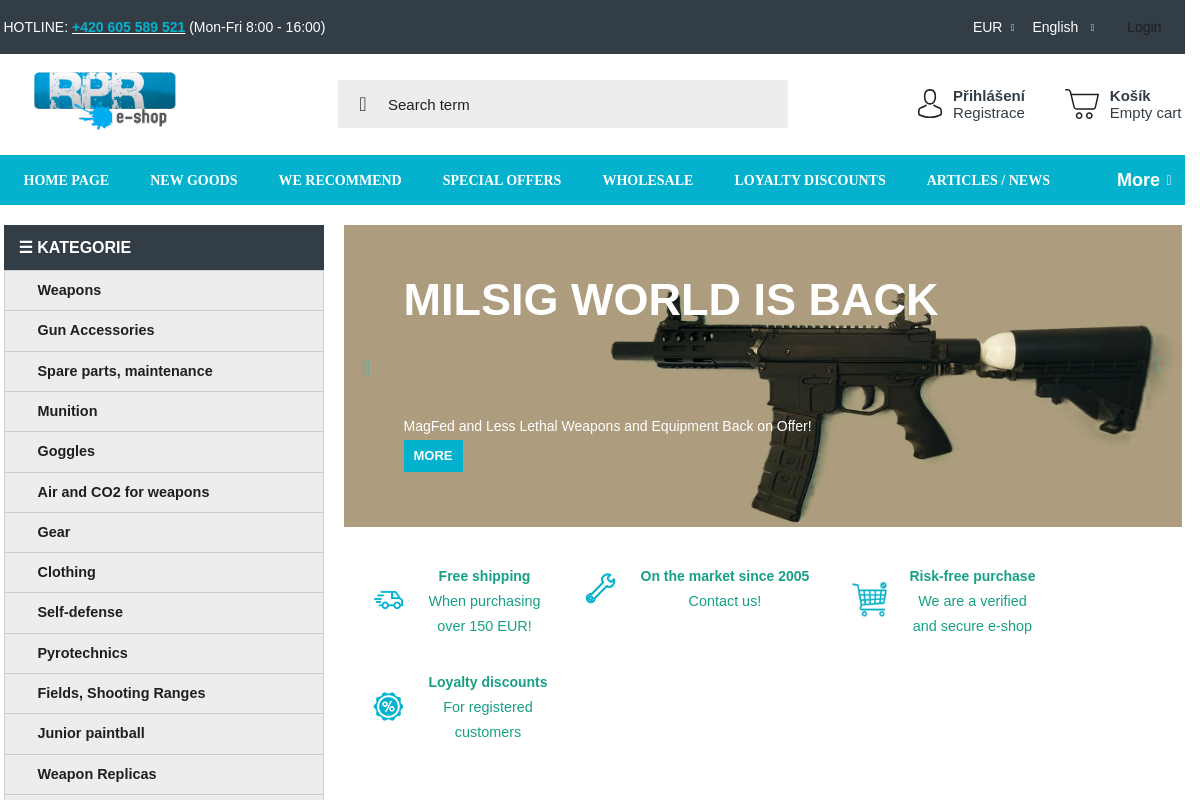Select Fields, Shooting Ranges category

(x=164, y=693)
